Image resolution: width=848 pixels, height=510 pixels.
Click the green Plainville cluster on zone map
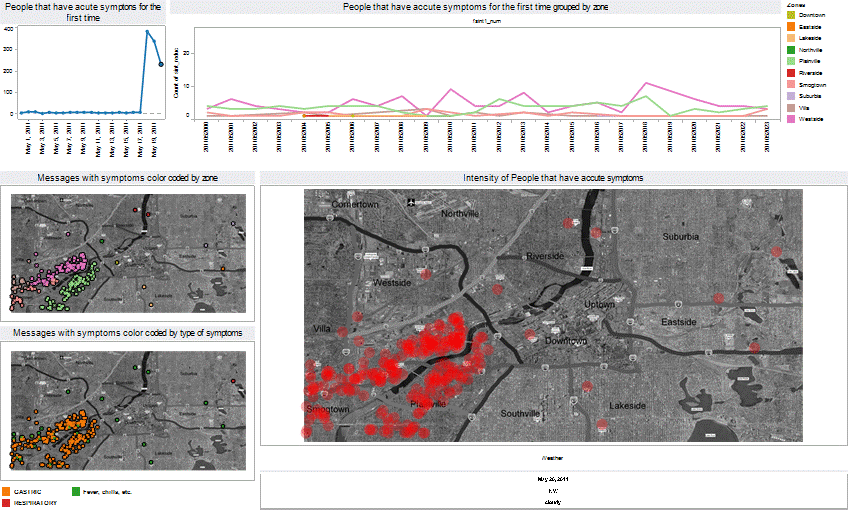pyautogui.click(x=80, y=282)
